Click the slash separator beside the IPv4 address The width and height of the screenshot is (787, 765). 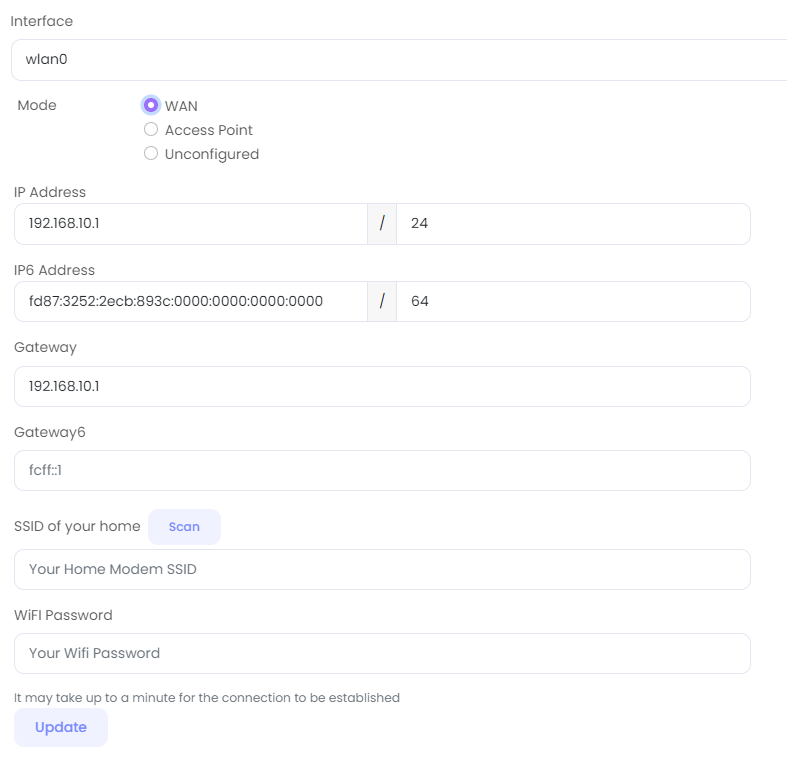tap(382, 224)
